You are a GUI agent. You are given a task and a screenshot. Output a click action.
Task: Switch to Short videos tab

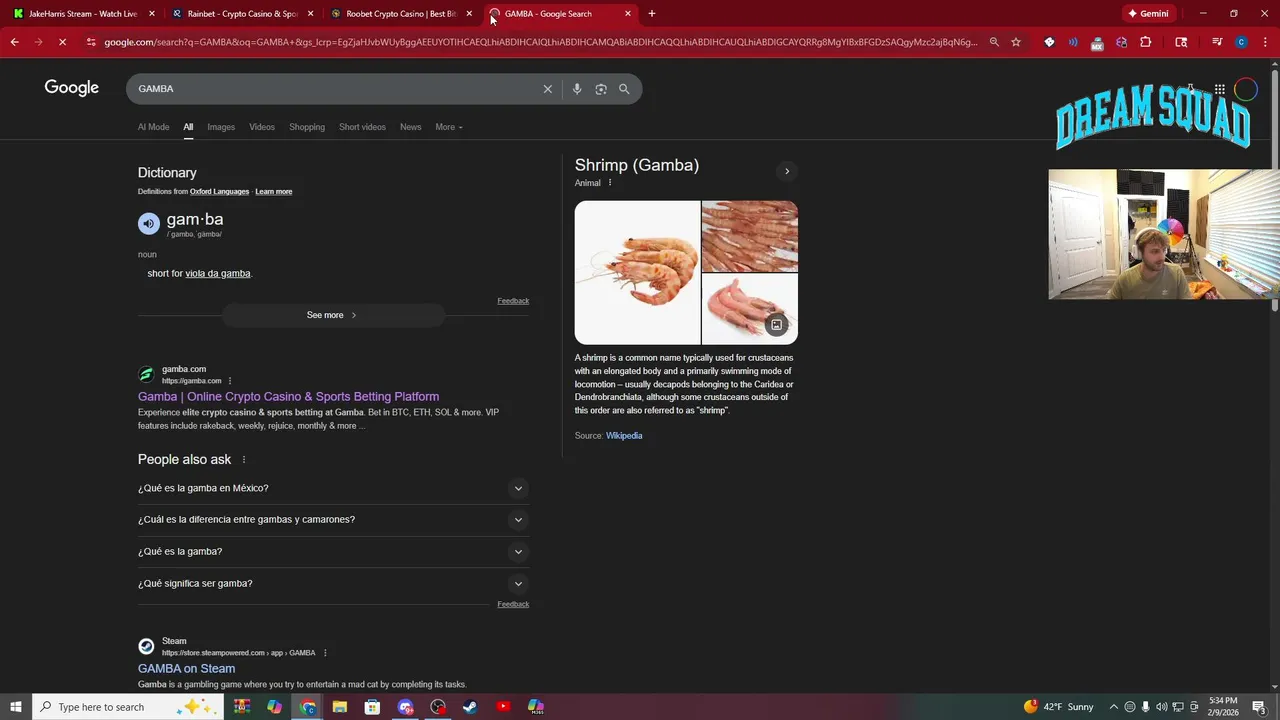pos(362,127)
